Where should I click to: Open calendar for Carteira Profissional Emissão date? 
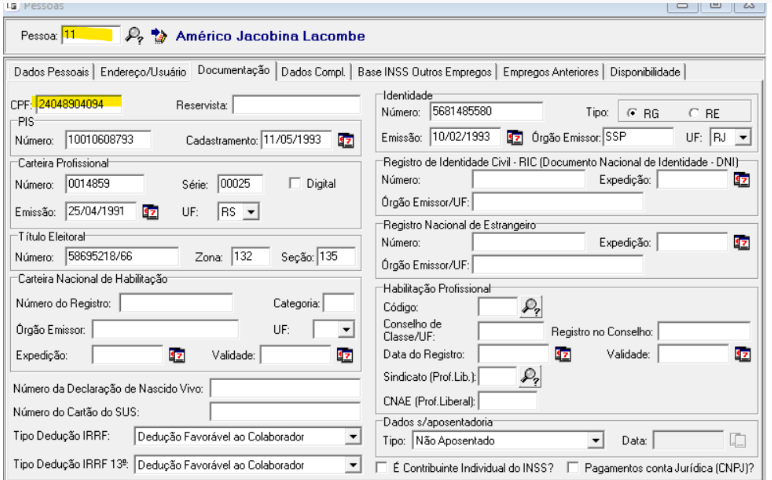[x=151, y=211]
